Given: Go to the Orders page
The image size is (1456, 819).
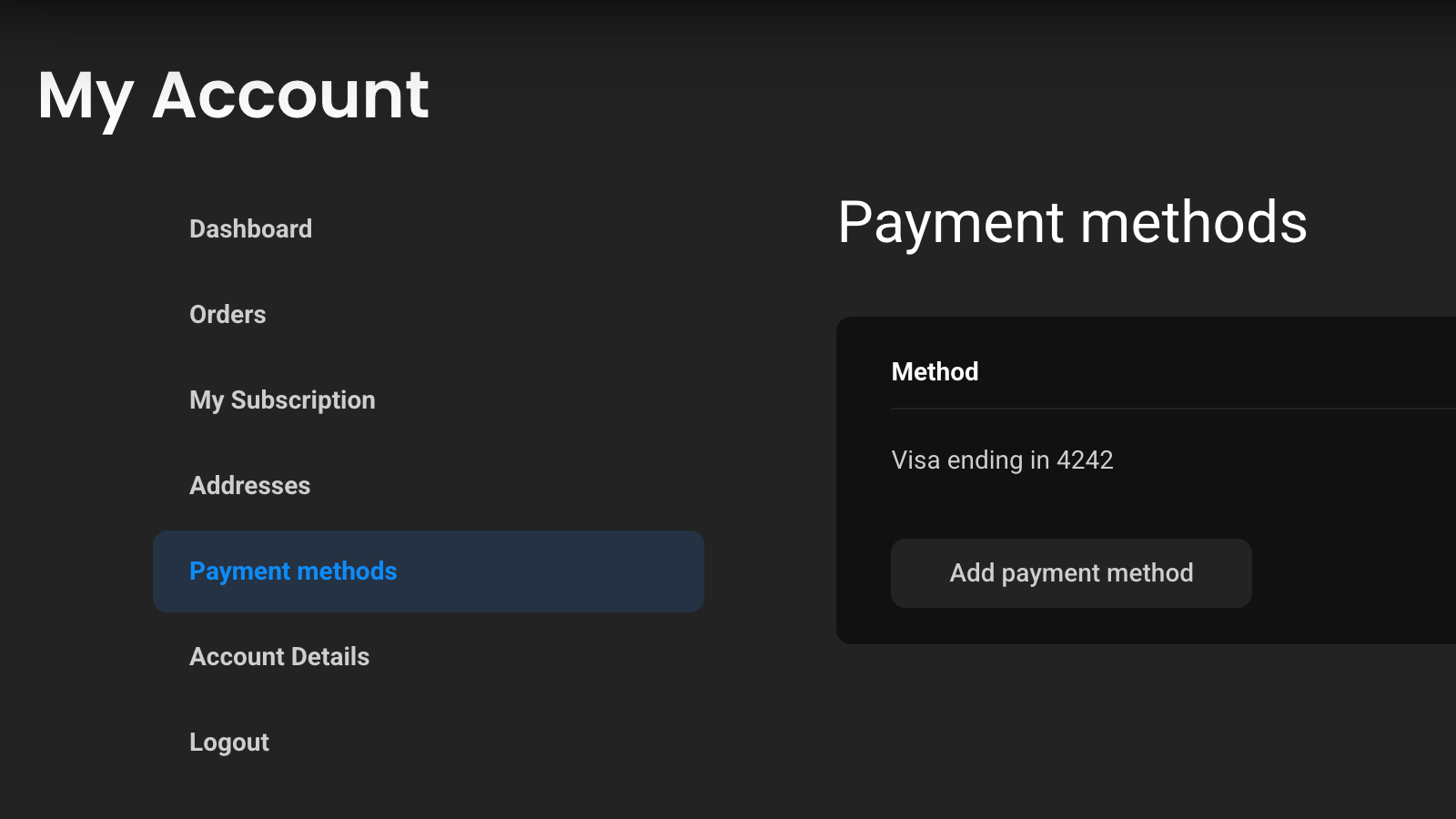Looking at the screenshot, I should (227, 314).
